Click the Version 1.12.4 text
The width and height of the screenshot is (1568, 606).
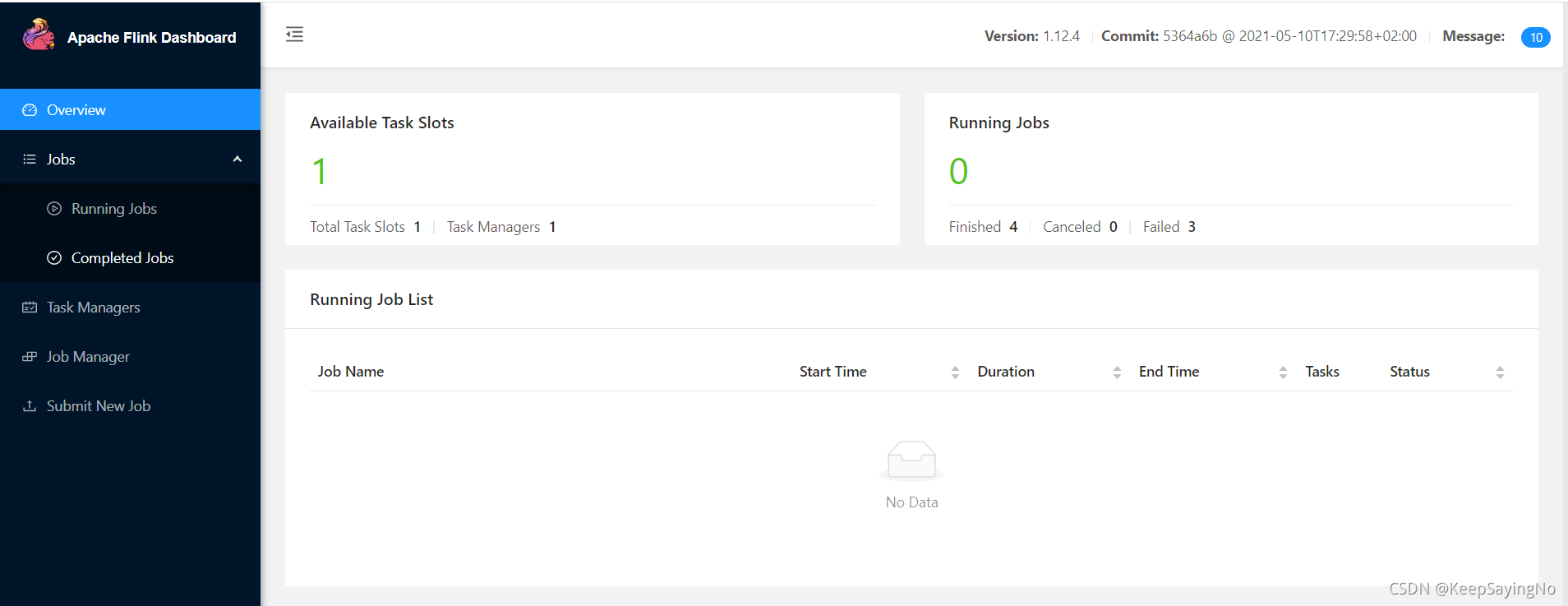1032,36
